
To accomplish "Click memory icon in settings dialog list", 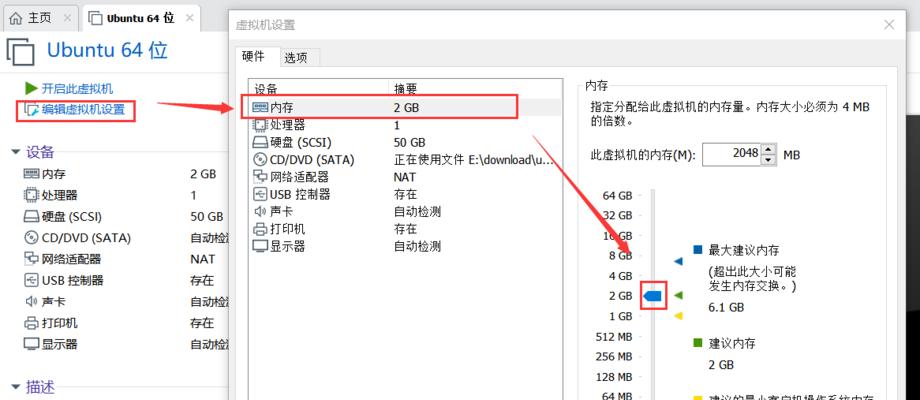I will (x=261, y=107).
